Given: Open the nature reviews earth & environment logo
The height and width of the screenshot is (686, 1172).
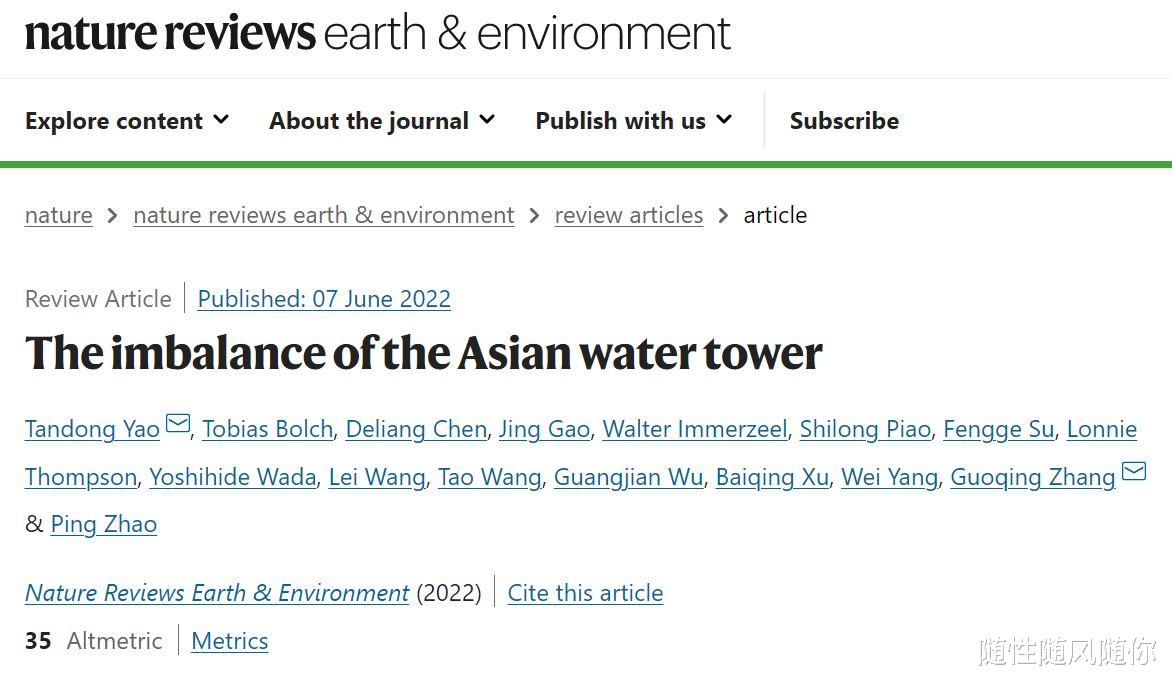Looking at the screenshot, I should tap(377, 33).
